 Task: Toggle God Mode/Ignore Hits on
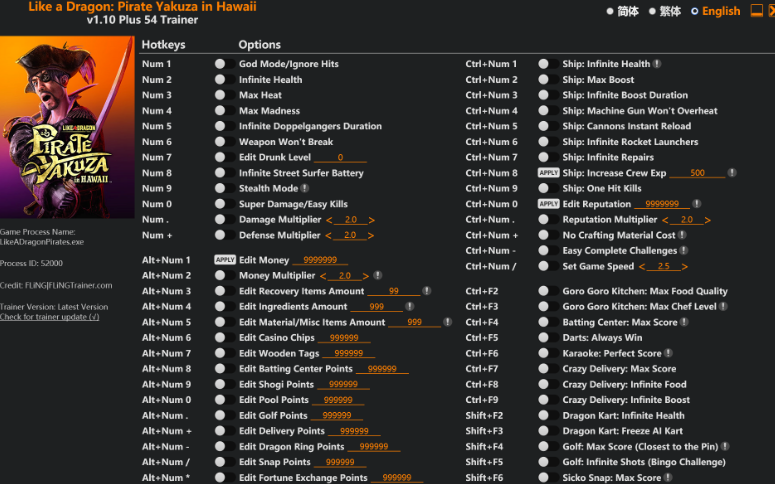[225, 64]
